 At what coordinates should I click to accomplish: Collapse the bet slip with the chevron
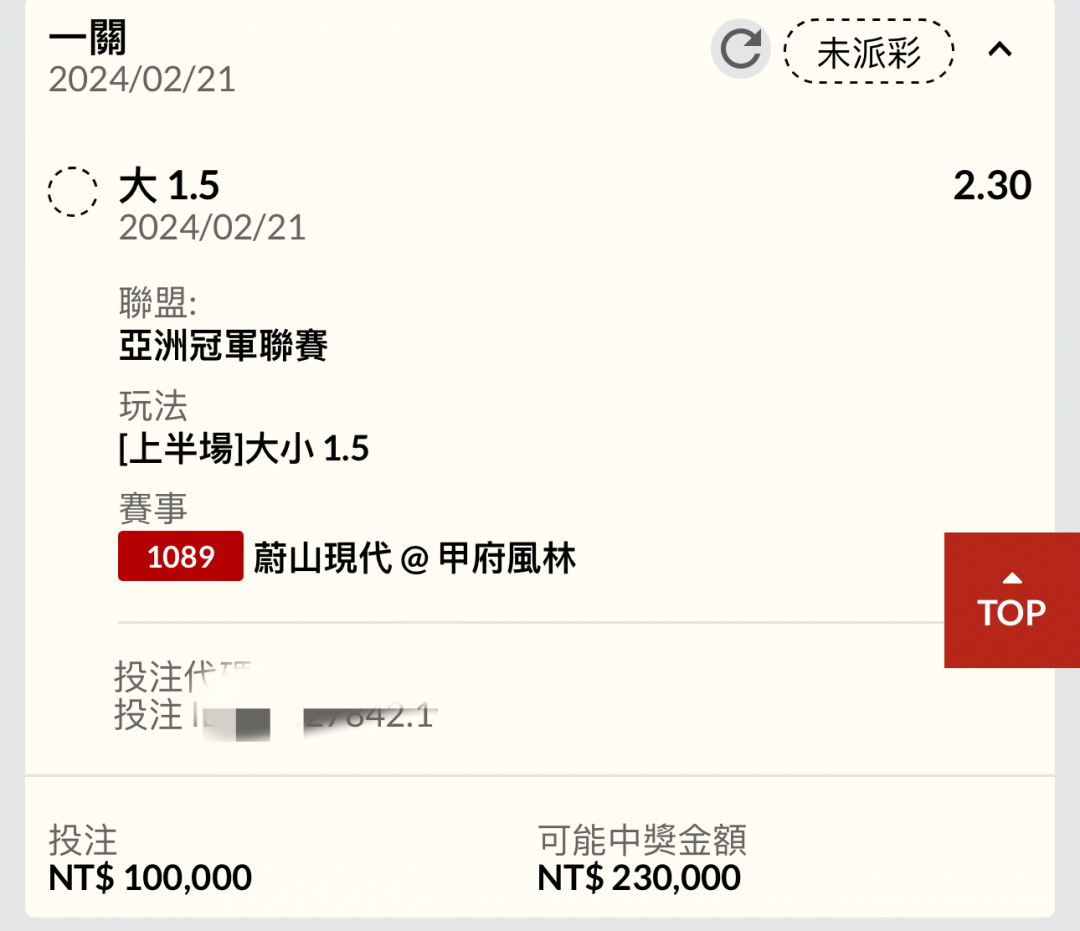(x=999, y=49)
